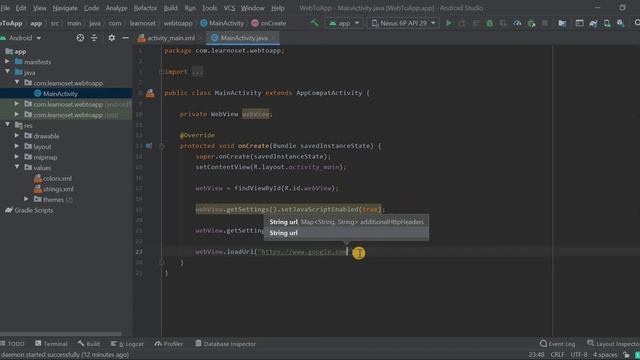The height and width of the screenshot is (360, 640).
Task: Click the class gutter icon on line 8
Action: [150, 93]
